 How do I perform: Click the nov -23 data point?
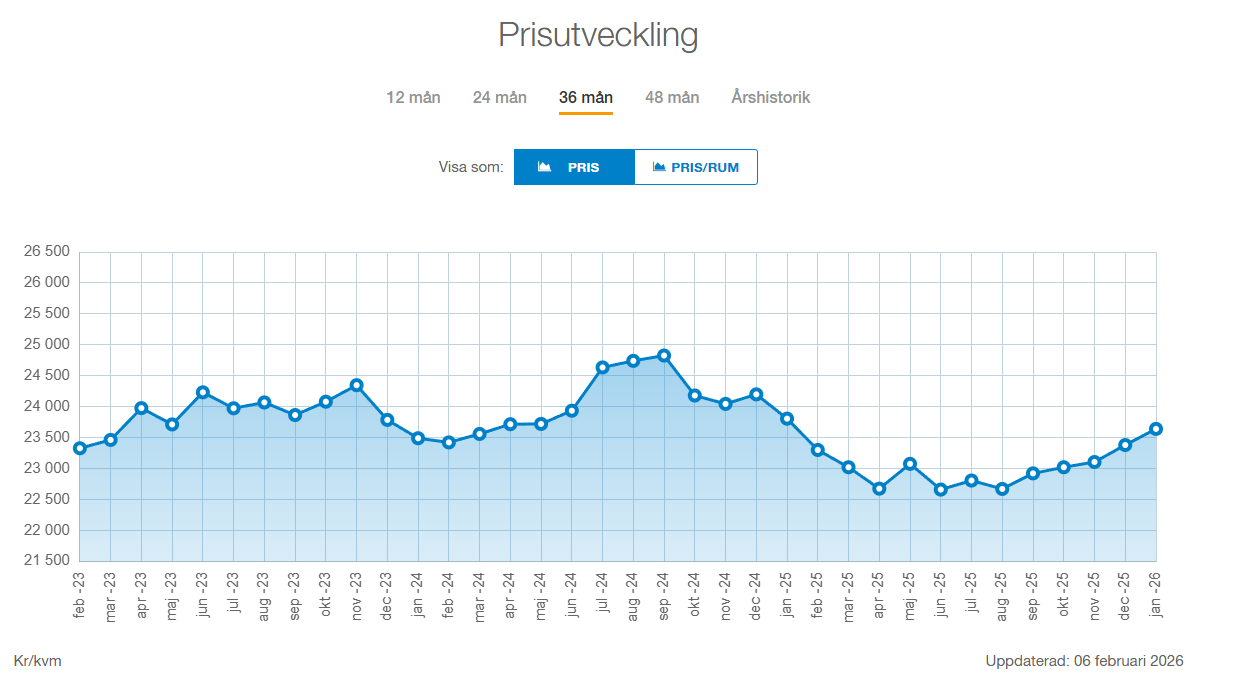[x=356, y=385]
